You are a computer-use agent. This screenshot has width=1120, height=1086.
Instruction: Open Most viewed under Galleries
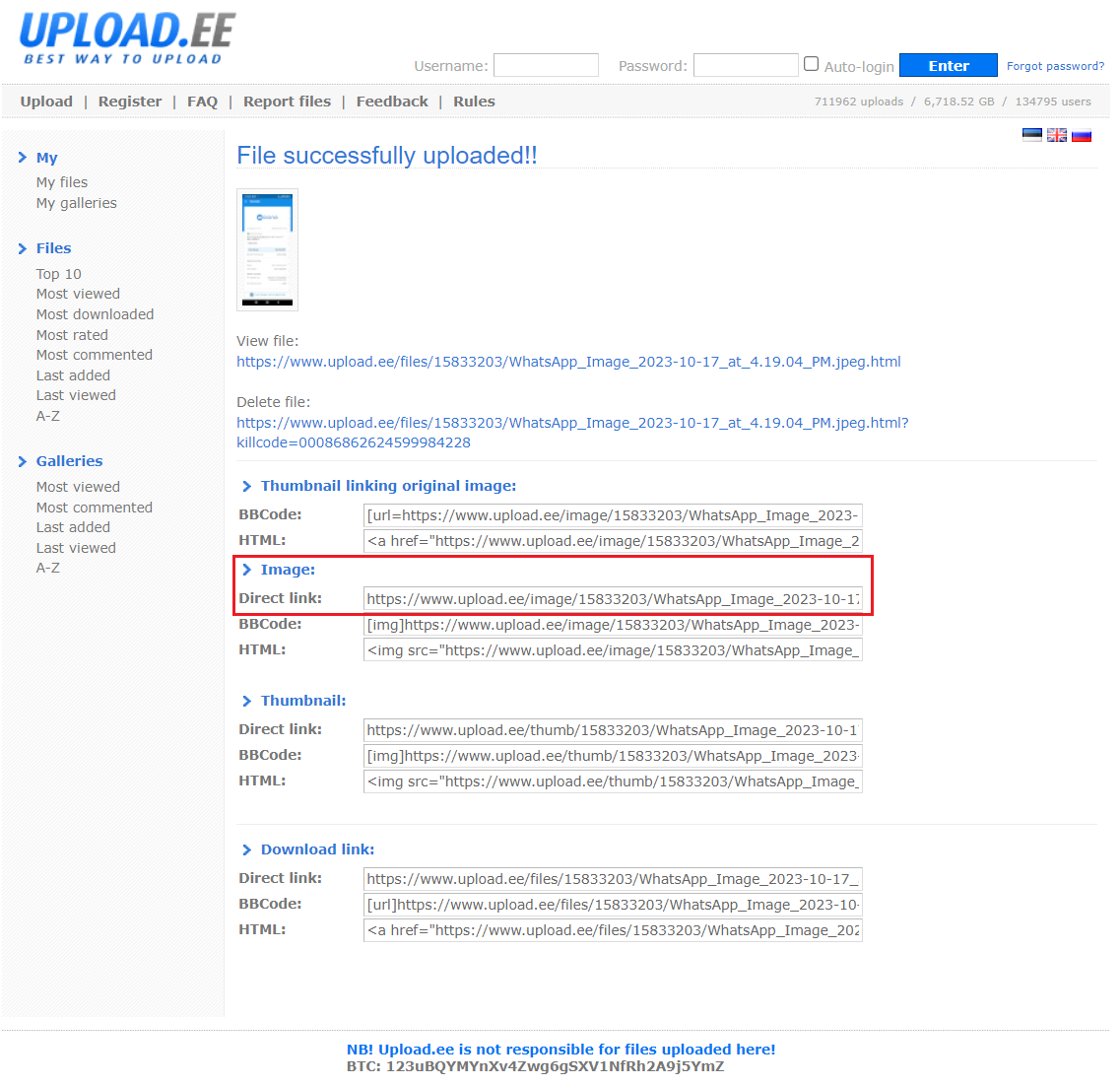[78, 487]
